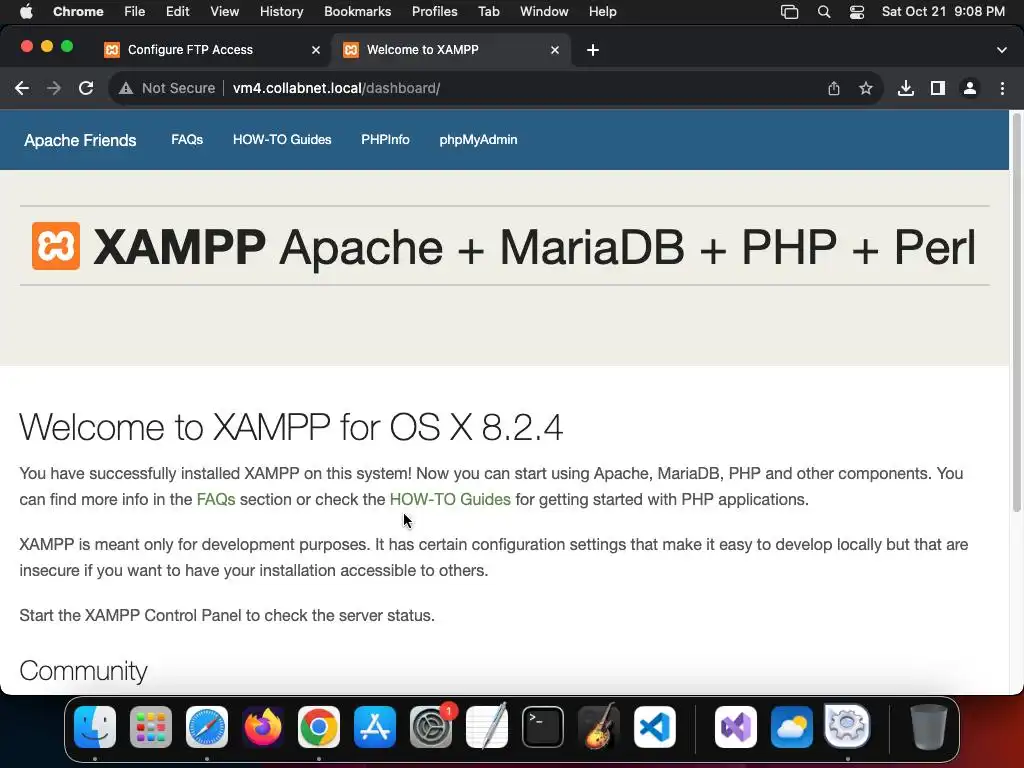Open Chrome three-dot menu

pos(1002,88)
